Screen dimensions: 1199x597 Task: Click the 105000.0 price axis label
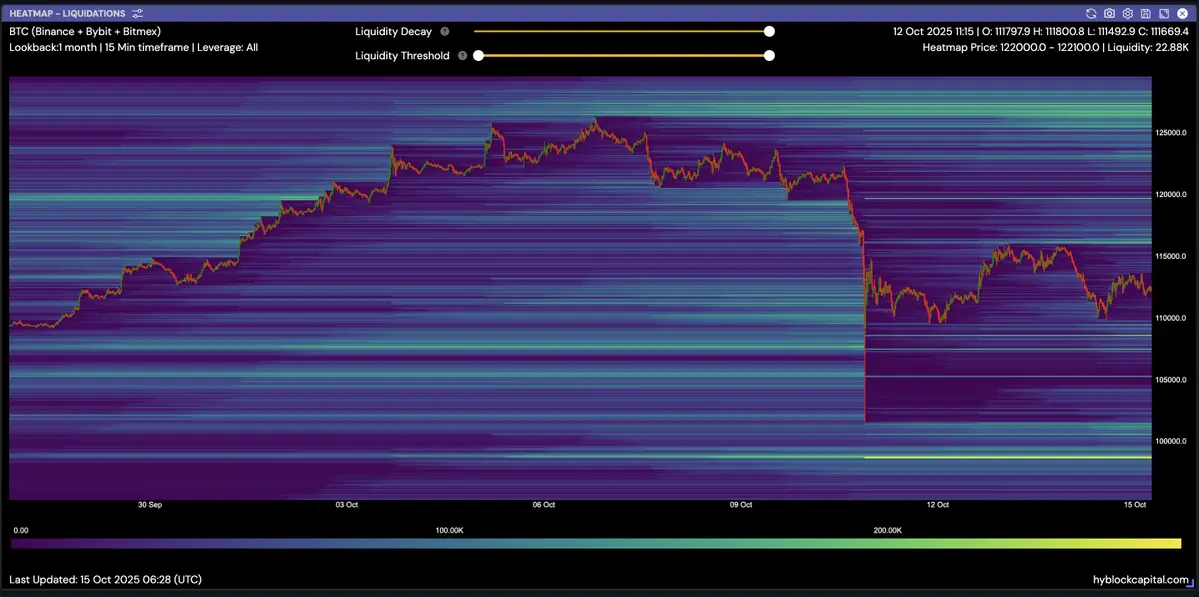tap(1171, 380)
